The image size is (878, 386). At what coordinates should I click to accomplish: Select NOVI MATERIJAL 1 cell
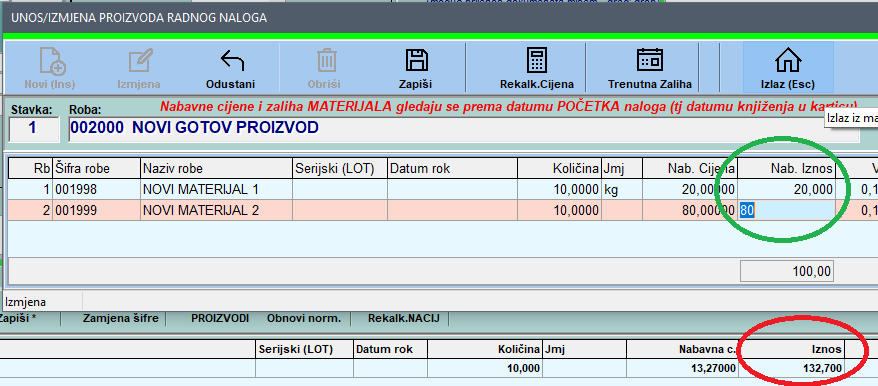point(216,189)
